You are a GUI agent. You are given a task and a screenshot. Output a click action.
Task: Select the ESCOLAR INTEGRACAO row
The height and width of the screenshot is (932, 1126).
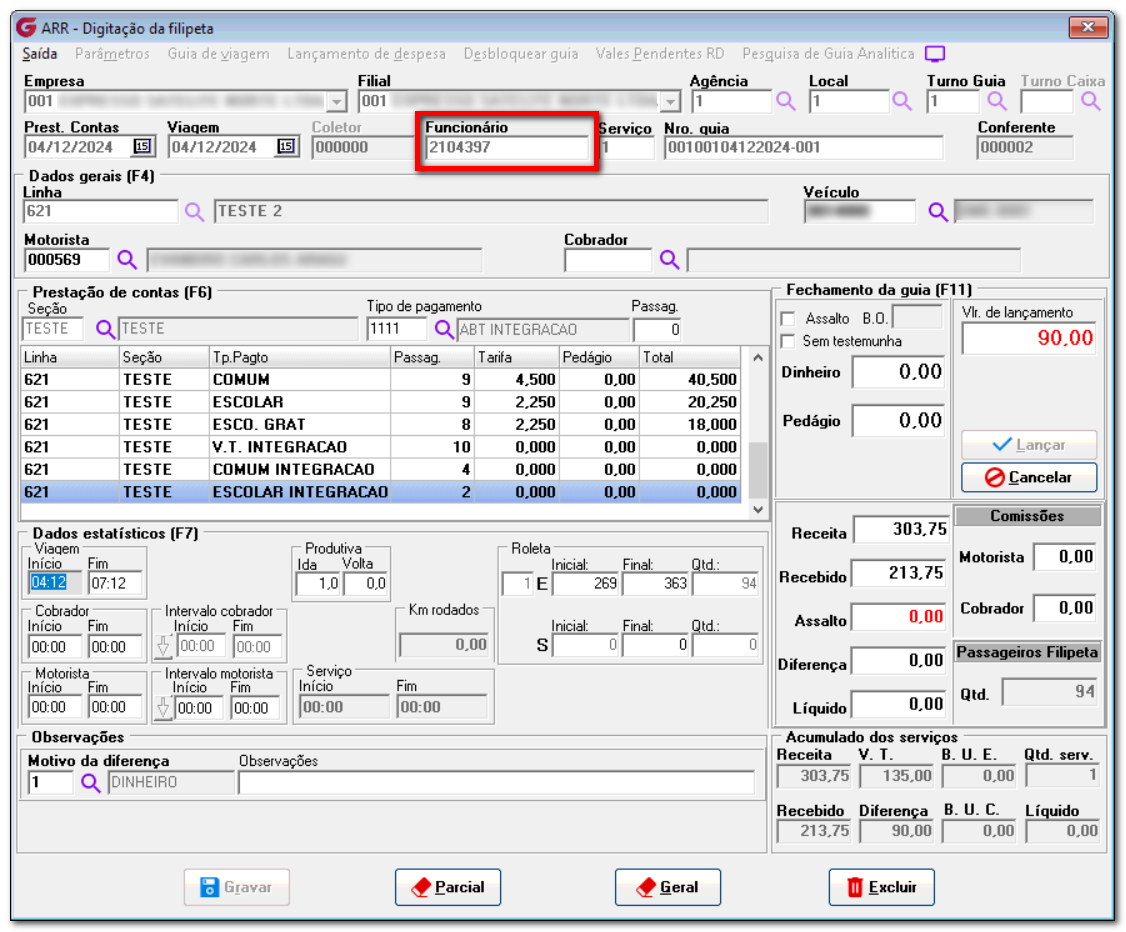pos(381,492)
